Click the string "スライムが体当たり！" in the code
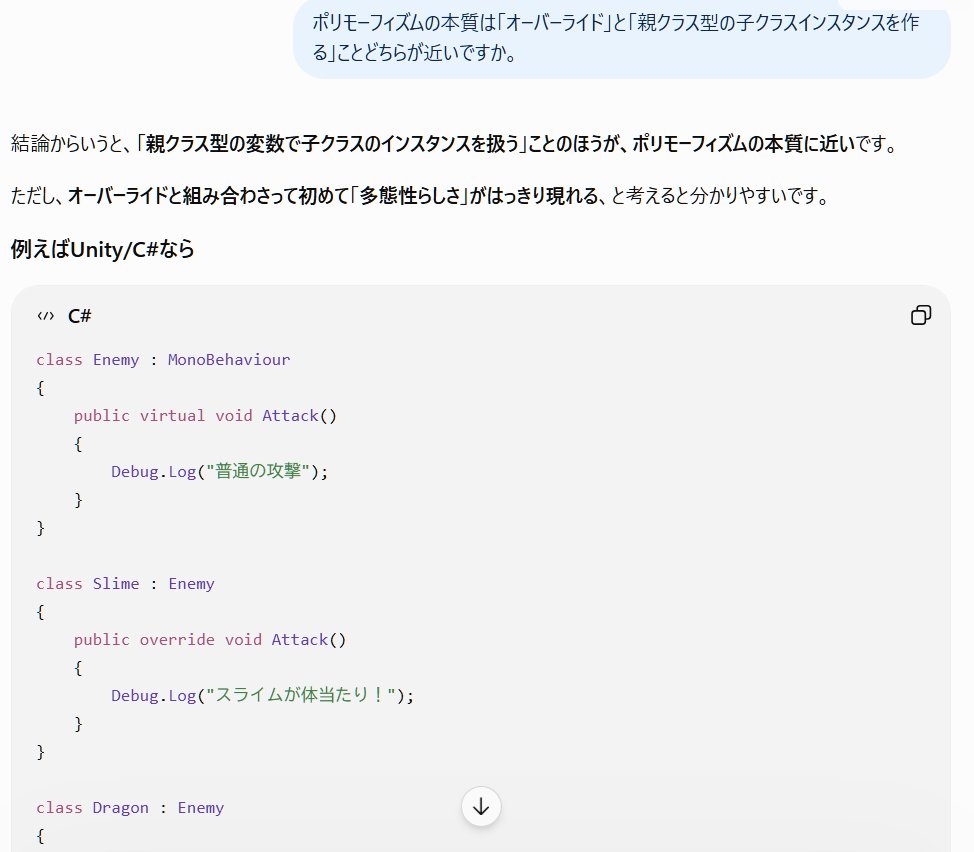The image size is (974, 852). 301,695
